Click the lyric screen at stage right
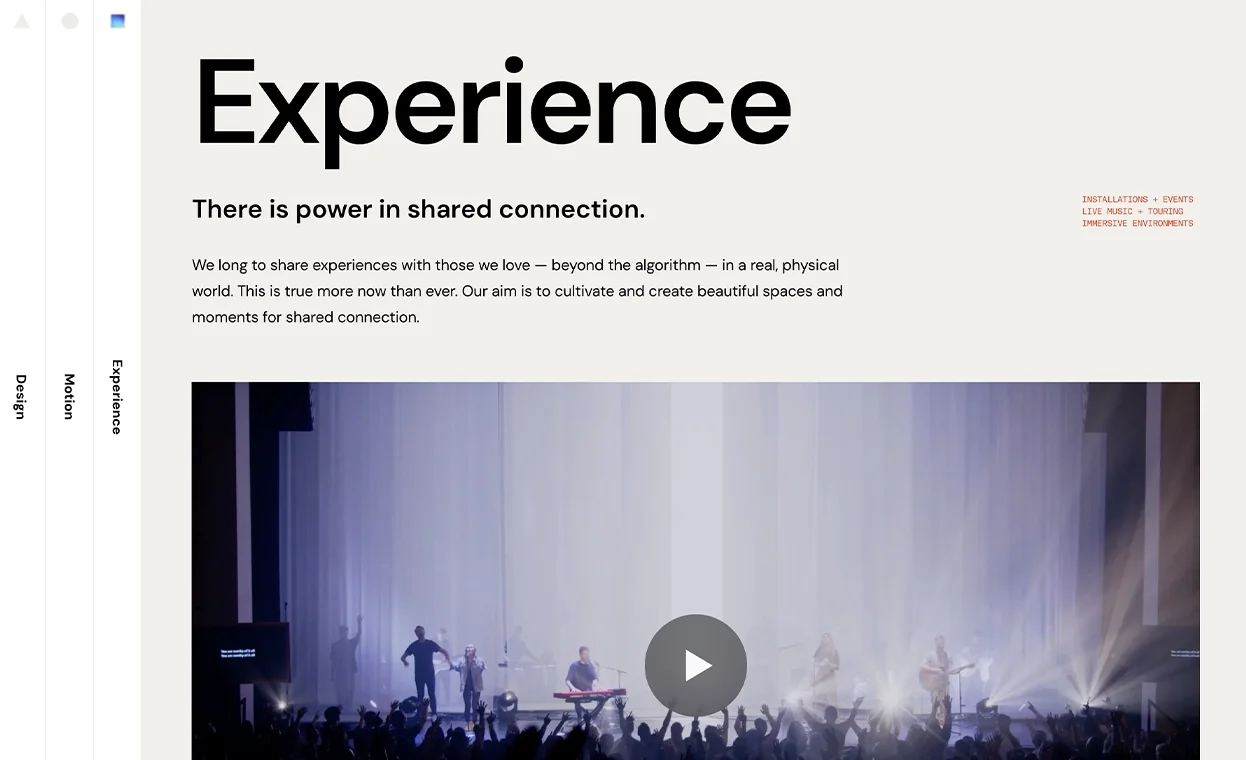The image size is (1246, 760). 1184,654
